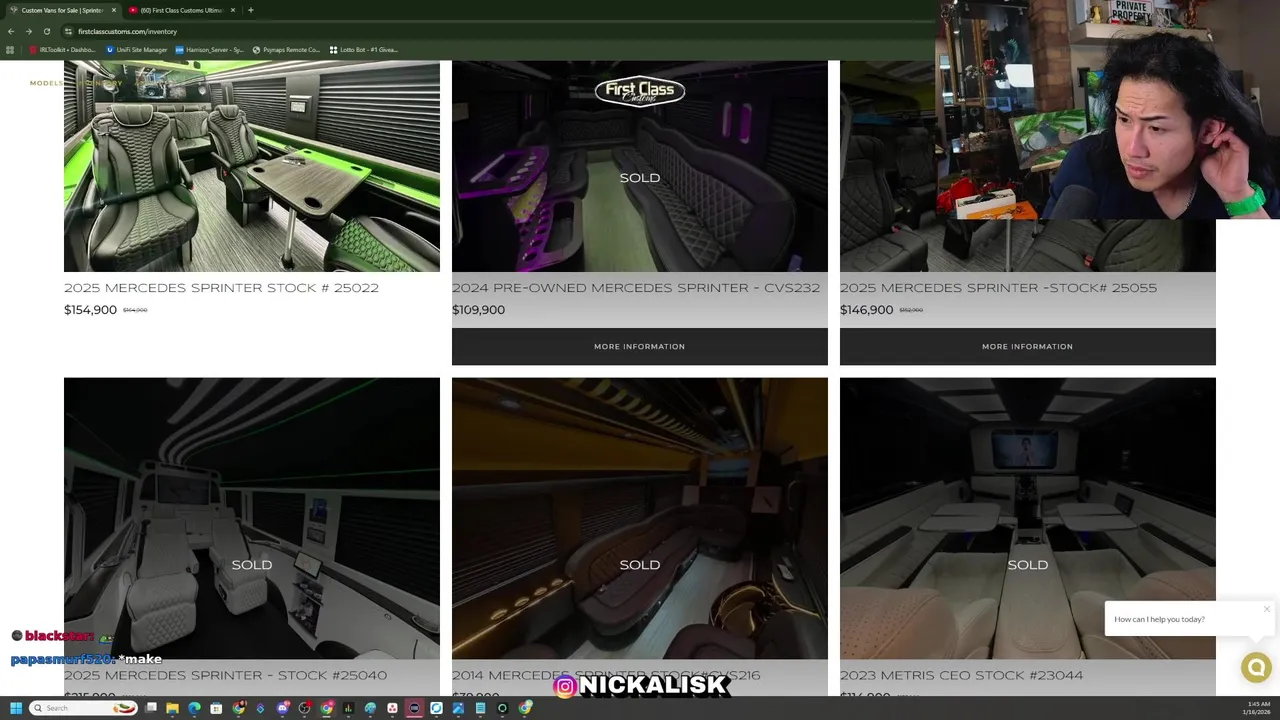Open the IRLToolkit Dashboard bookmark
Screen dimensions: 1280x720
[62, 49]
